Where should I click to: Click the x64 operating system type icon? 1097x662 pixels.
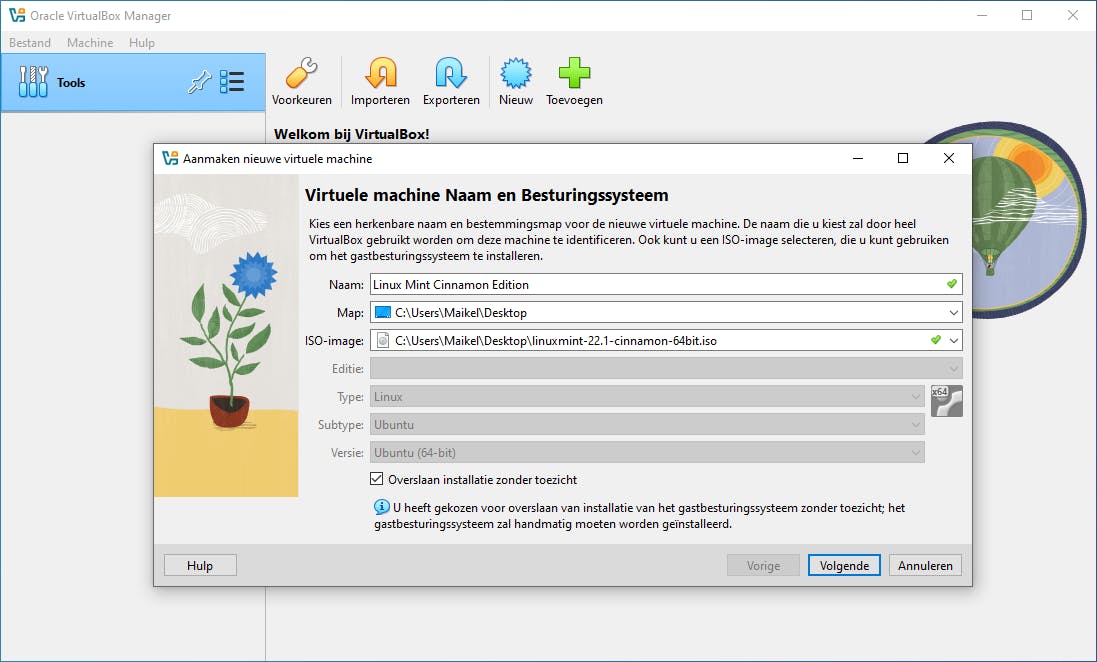click(947, 401)
